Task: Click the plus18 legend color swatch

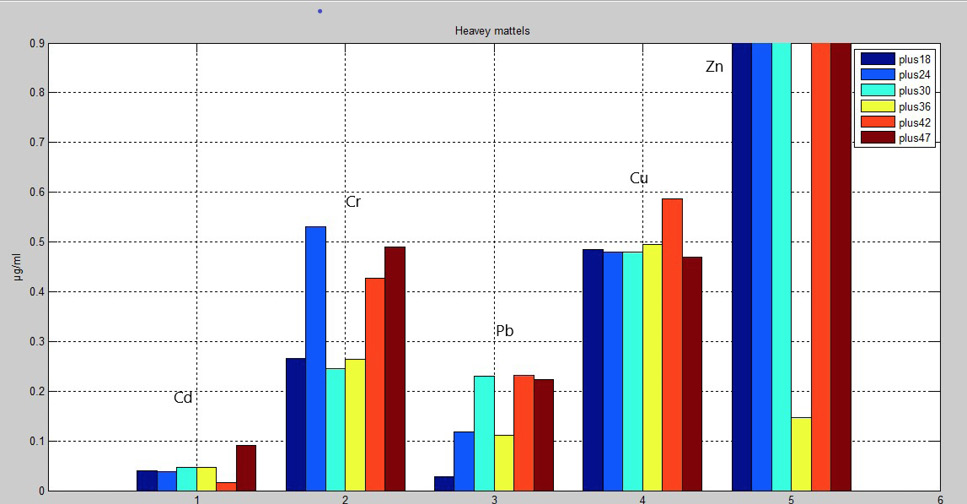Action: [x=878, y=59]
